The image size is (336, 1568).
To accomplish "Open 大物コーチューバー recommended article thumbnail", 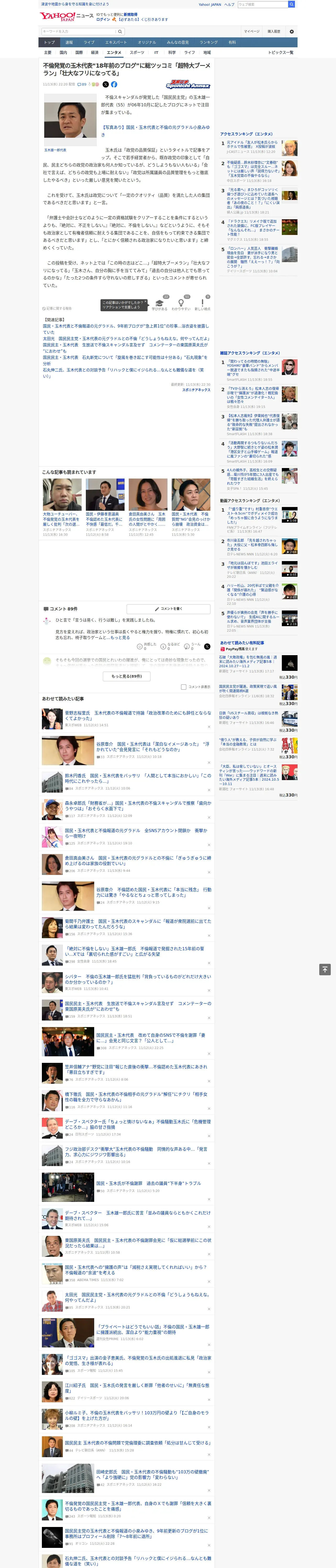I will [62, 494].
